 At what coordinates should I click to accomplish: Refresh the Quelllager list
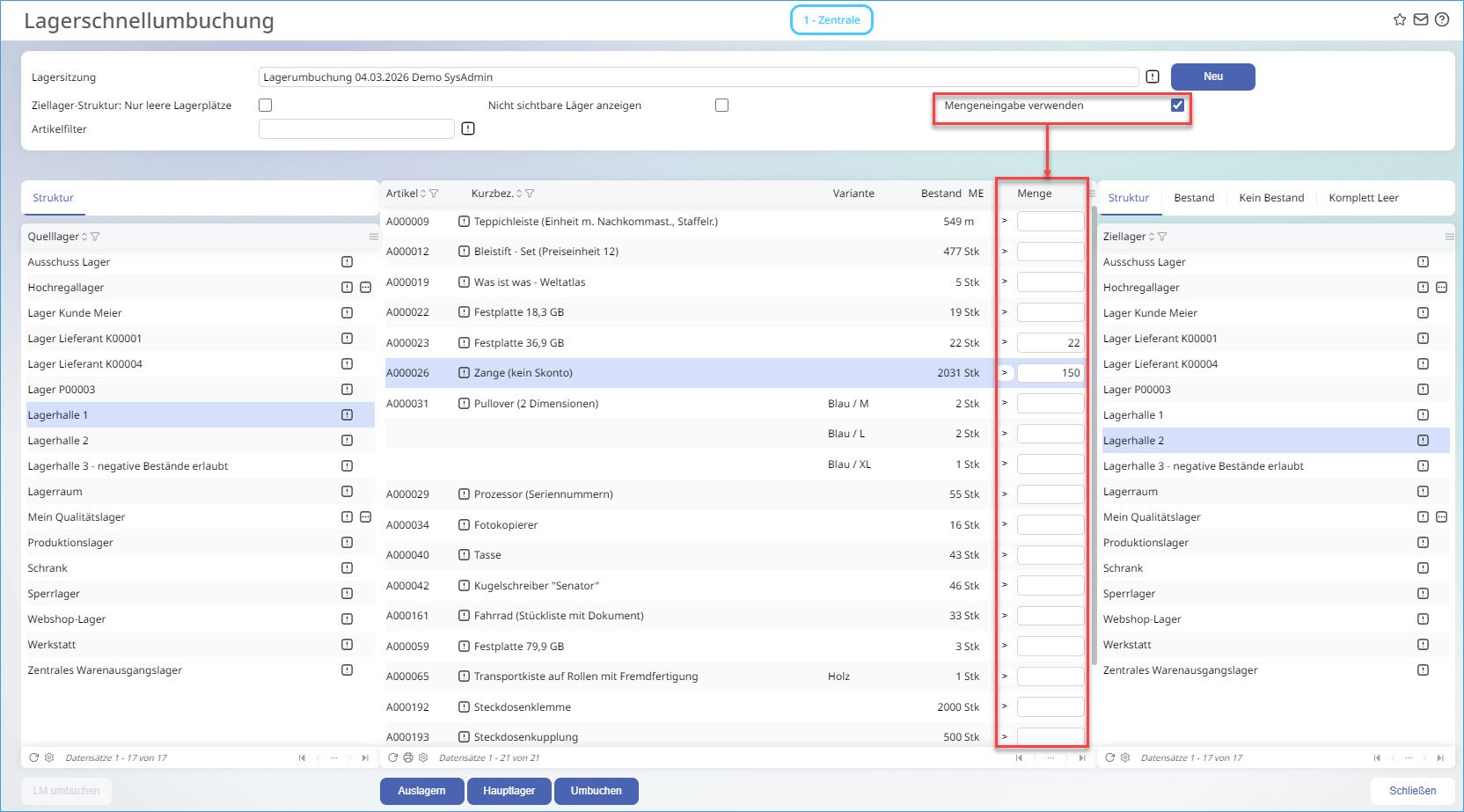coord(34,757)
